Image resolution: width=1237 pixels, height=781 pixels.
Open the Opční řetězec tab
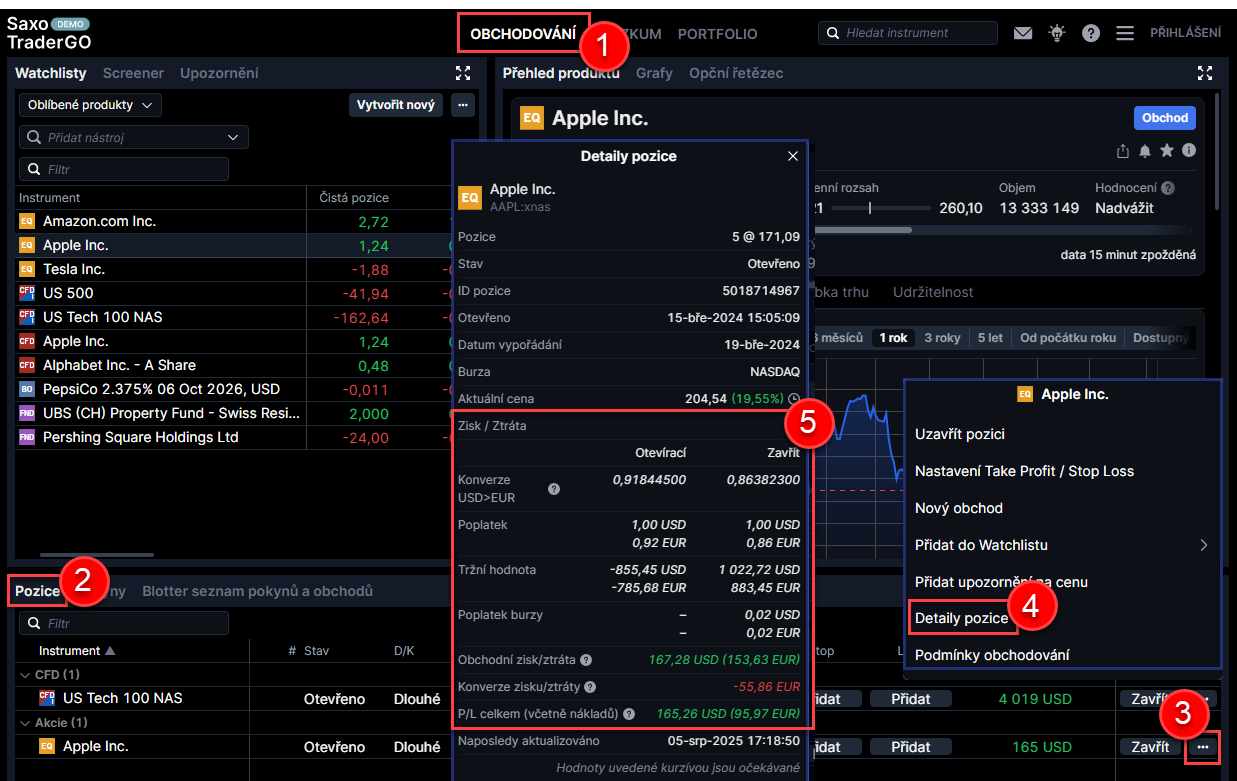(x=736, y=73)
